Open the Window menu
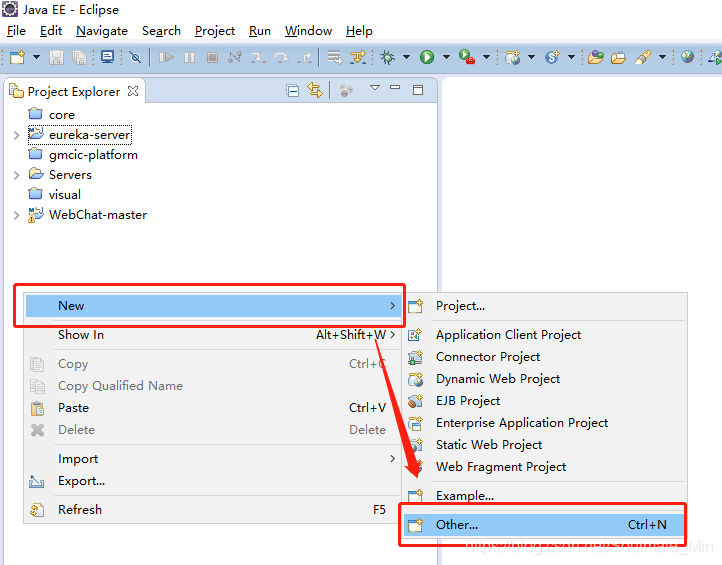This screenshot has height=565, width=722. (x=308, y=31)
